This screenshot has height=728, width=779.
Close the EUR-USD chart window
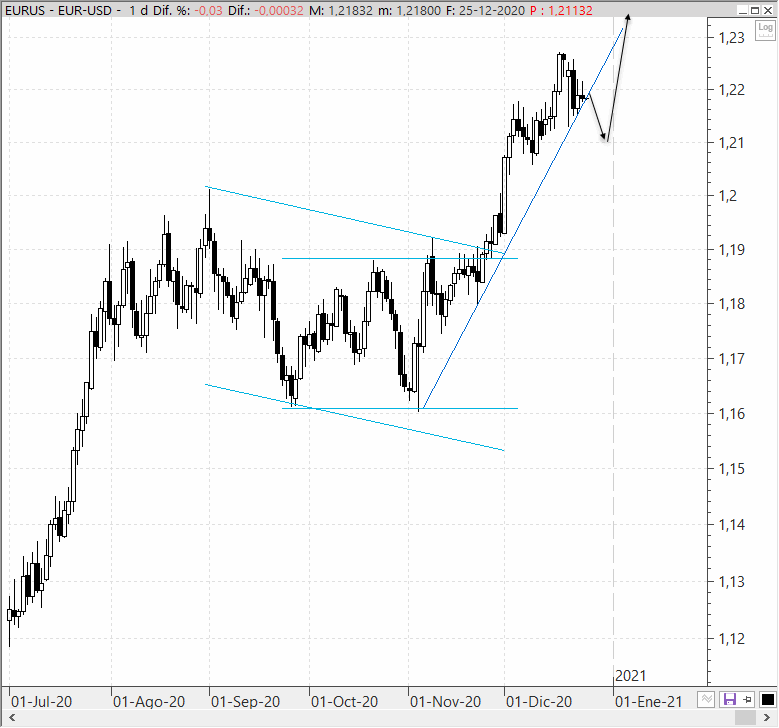(x=768, y=10)
